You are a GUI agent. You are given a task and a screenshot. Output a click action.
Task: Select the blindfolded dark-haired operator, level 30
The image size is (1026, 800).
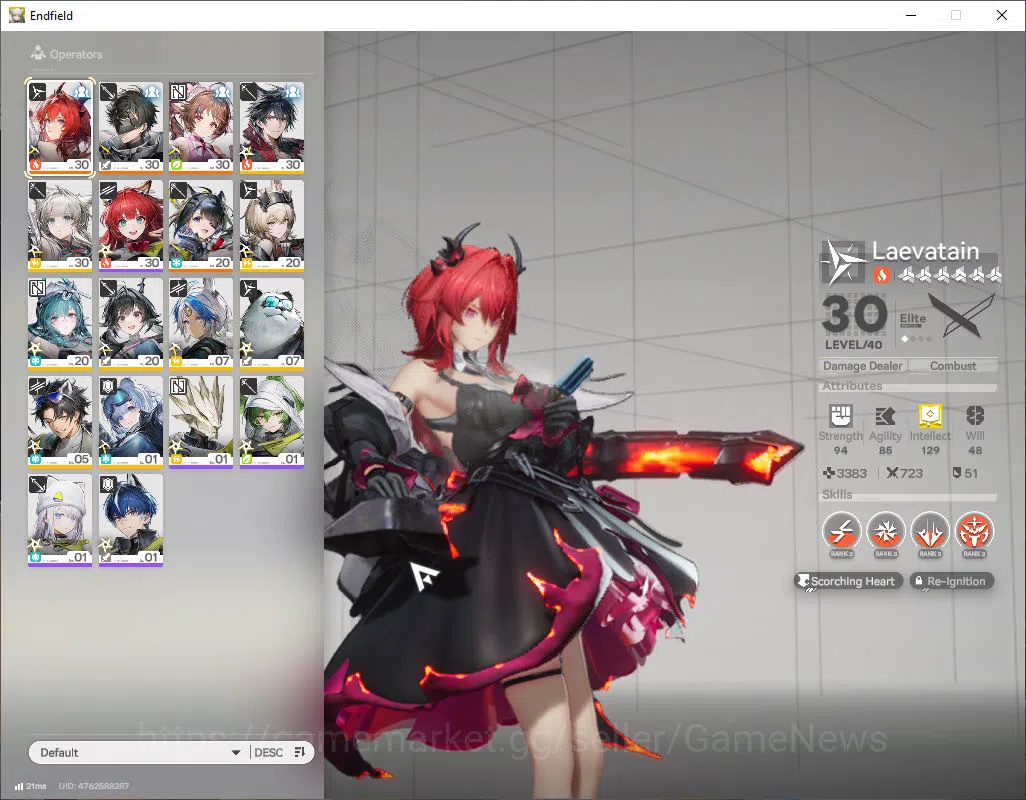(x=131, y=128)
